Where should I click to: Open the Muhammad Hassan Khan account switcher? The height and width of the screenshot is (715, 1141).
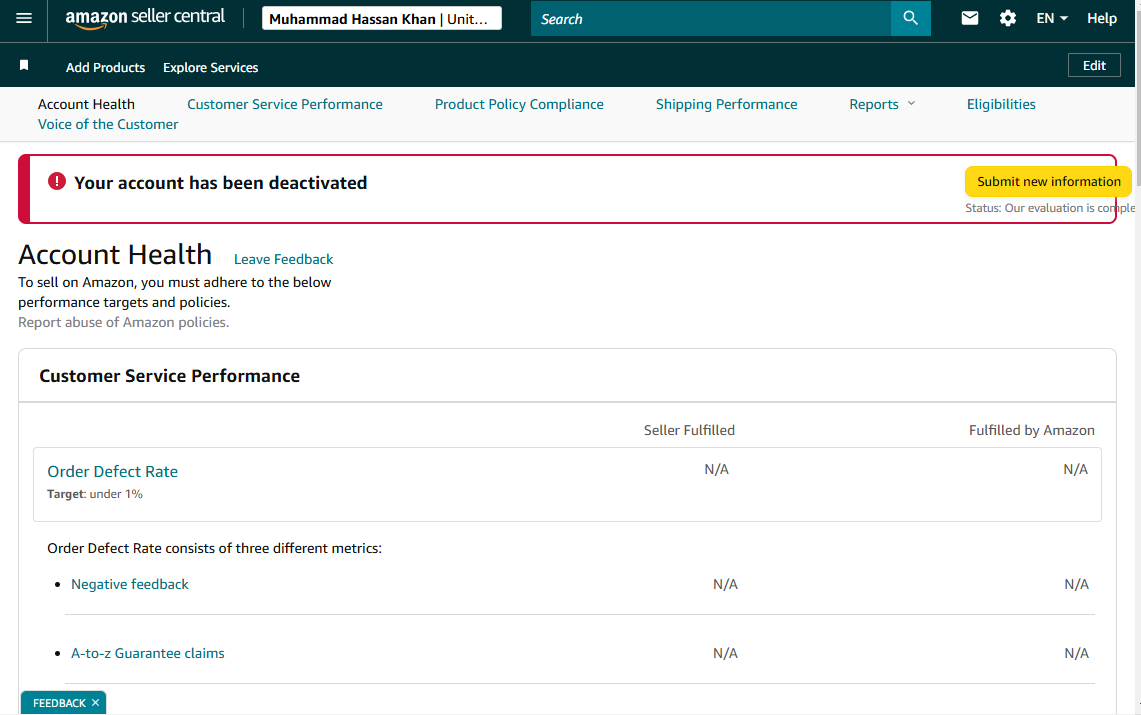tap(381, 19)
